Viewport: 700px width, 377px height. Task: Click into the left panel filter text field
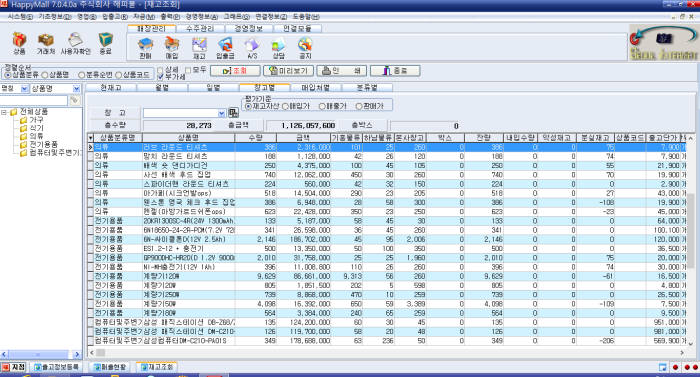(x=33, y=101)
